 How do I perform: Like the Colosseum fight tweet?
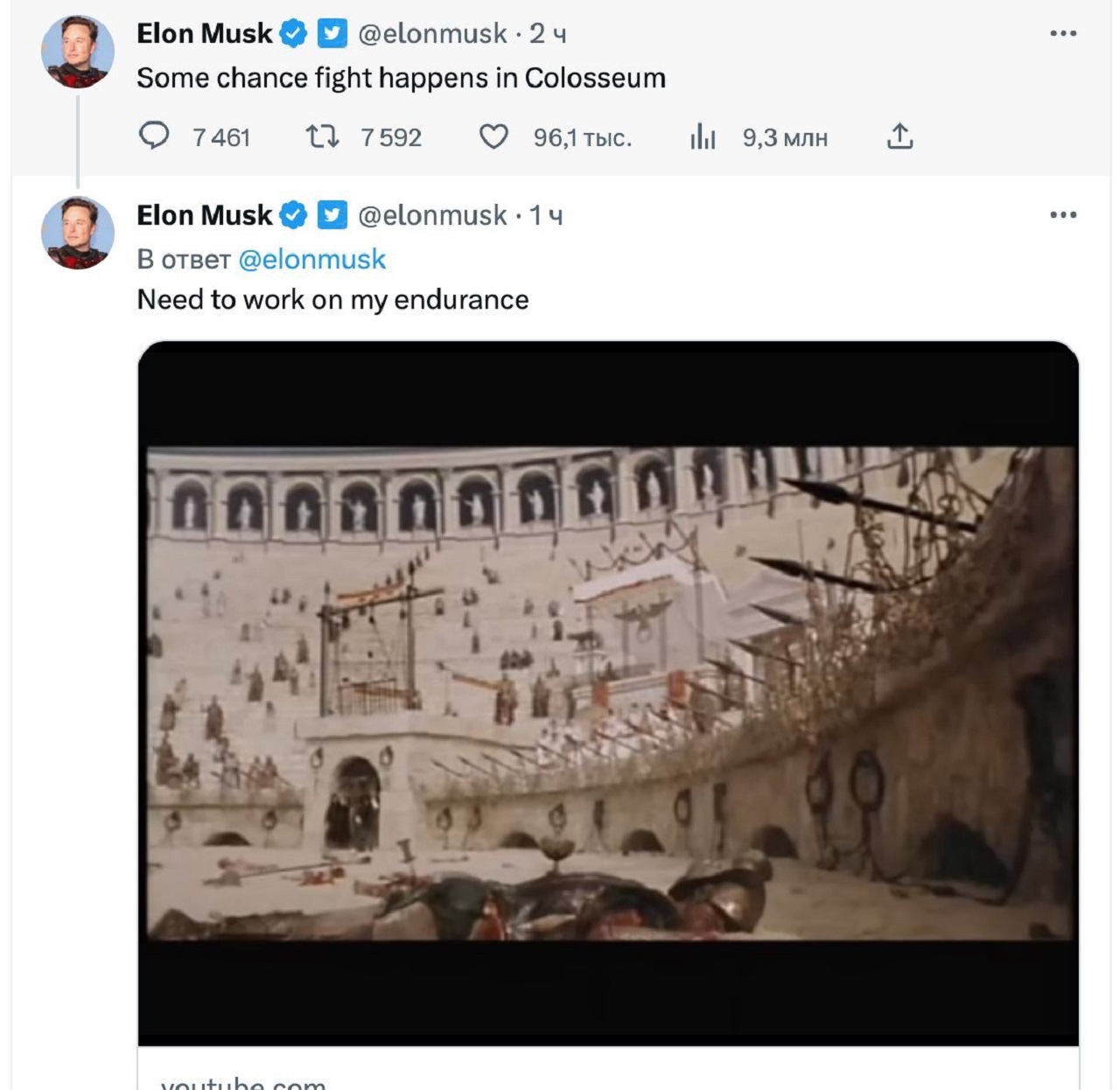coord(493,136)
